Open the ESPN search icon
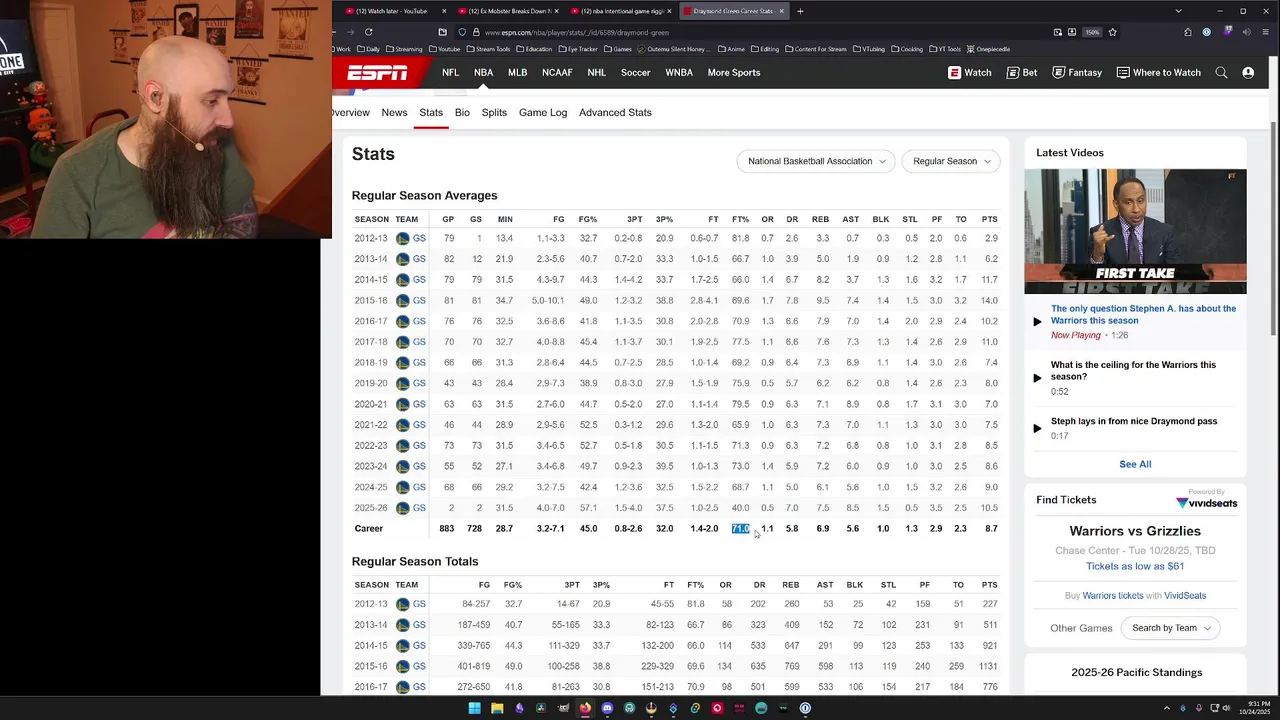Image resolution: width=1280 pixels, height=720 pixels. point(1221,72)
